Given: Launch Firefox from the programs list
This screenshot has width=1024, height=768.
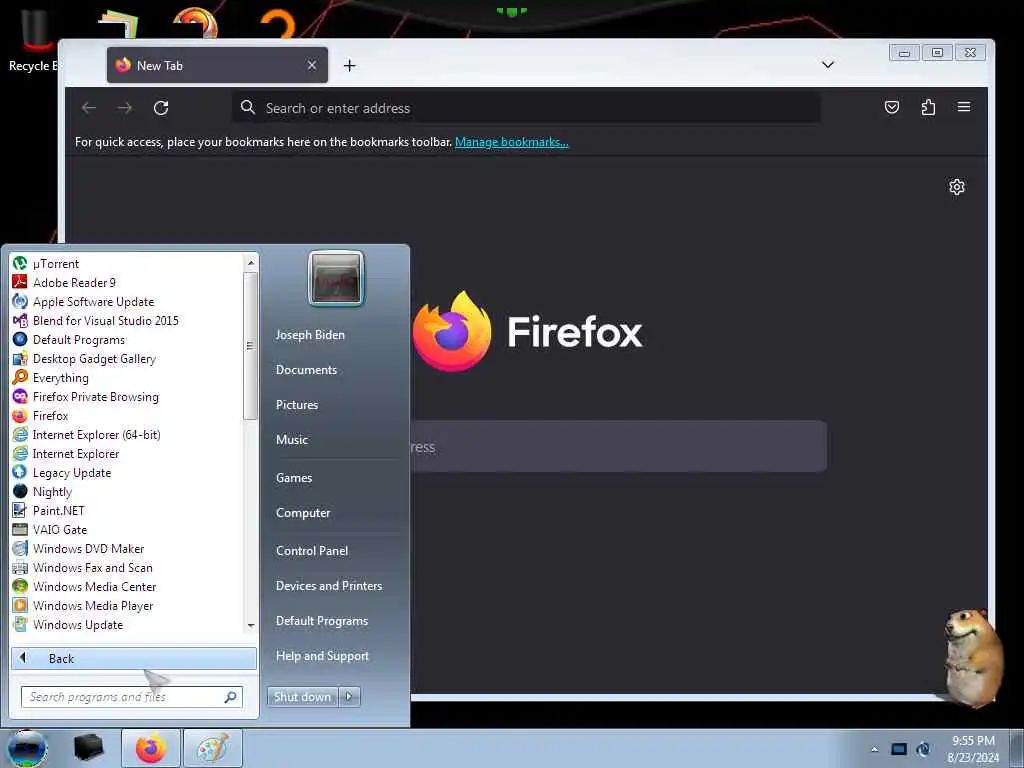Looking at the screenshot, I should [50, 415].
